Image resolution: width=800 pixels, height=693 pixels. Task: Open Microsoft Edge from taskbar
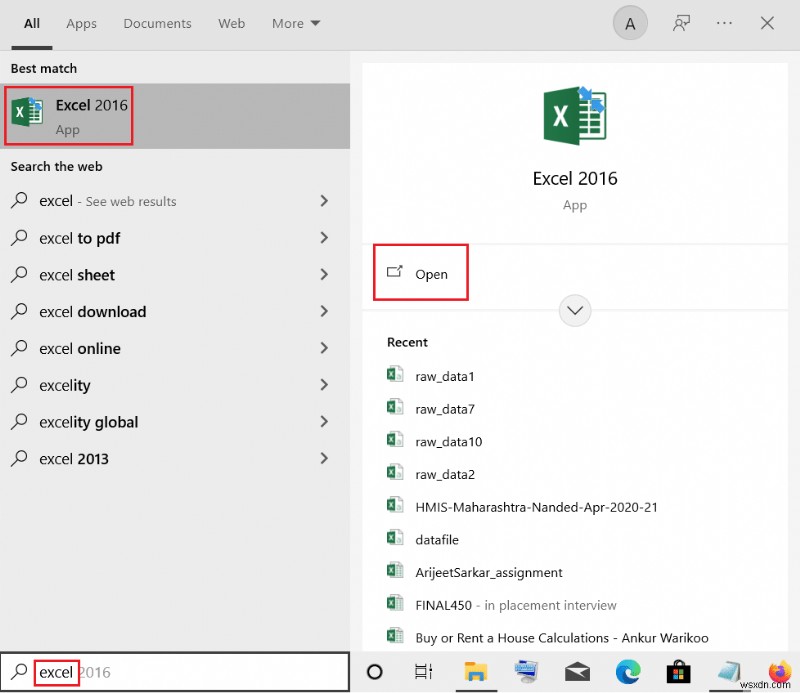coord(629,672)
